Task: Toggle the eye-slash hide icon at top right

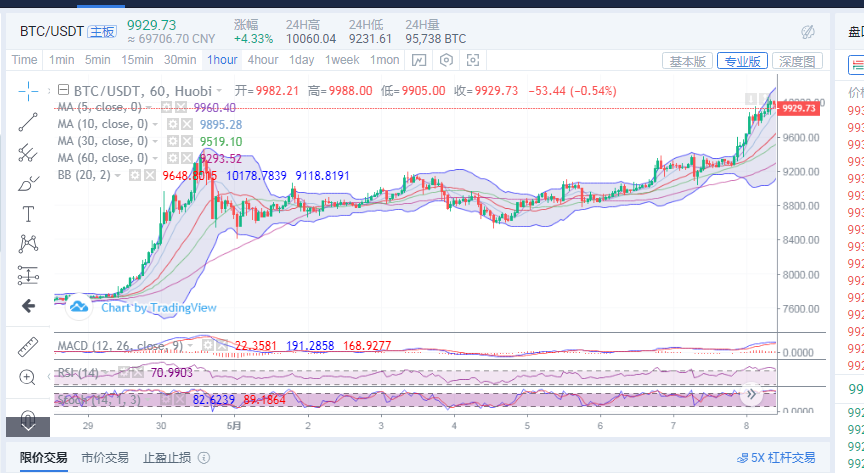Action: tap(807, 32)
